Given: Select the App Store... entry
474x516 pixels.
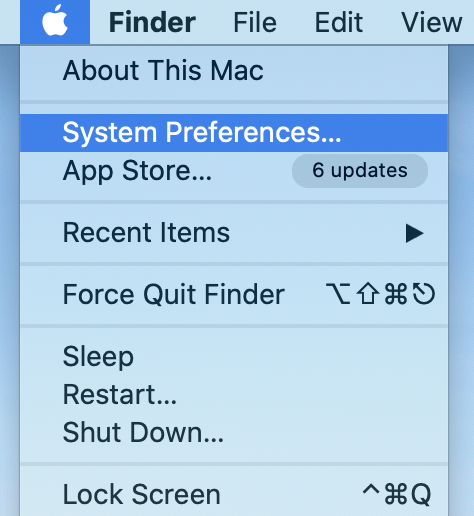Looking at the screenshot, I should pyautogui.click(x=234, y=171).
